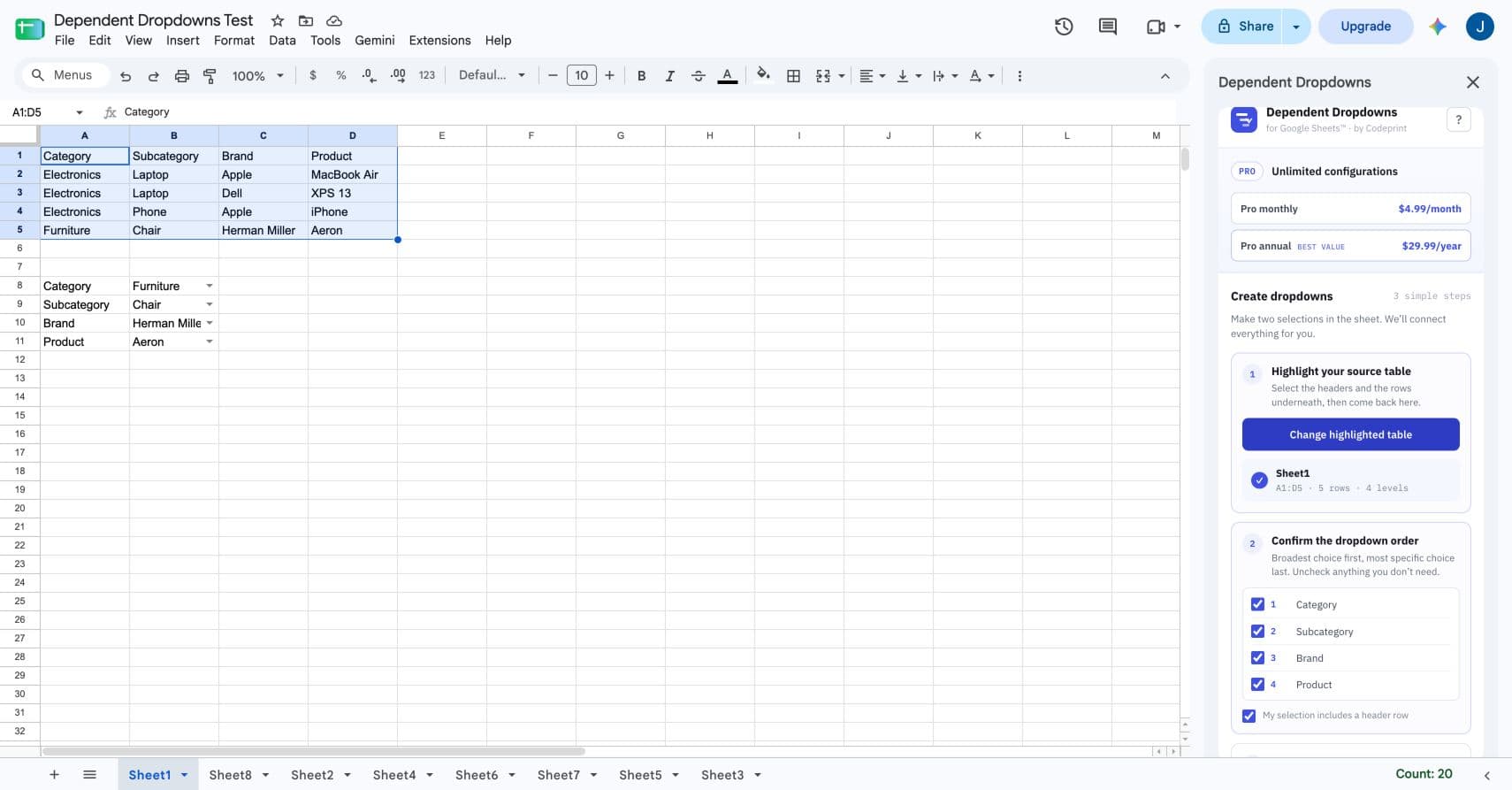The height and width of the screenshot is (790, 1512).
Task: Open the Data menu
Action: (x=282, y=41)
